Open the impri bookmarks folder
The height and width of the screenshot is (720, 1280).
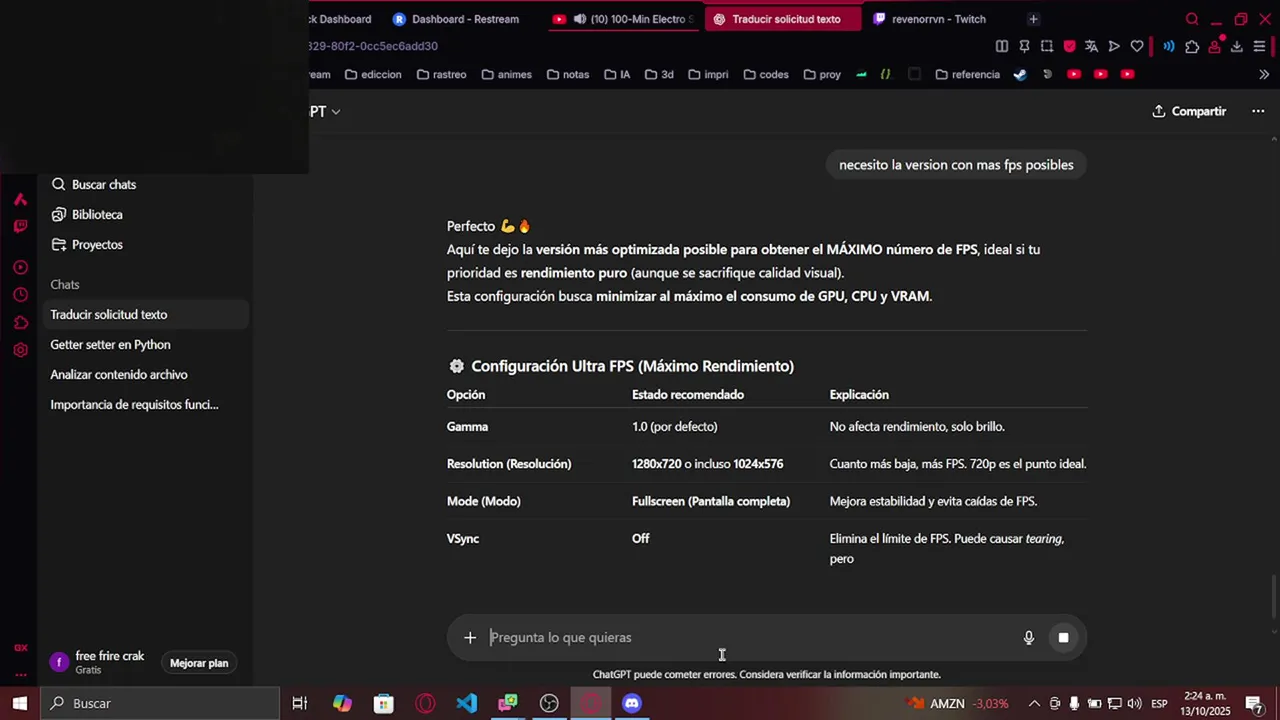tap(708, 74)
